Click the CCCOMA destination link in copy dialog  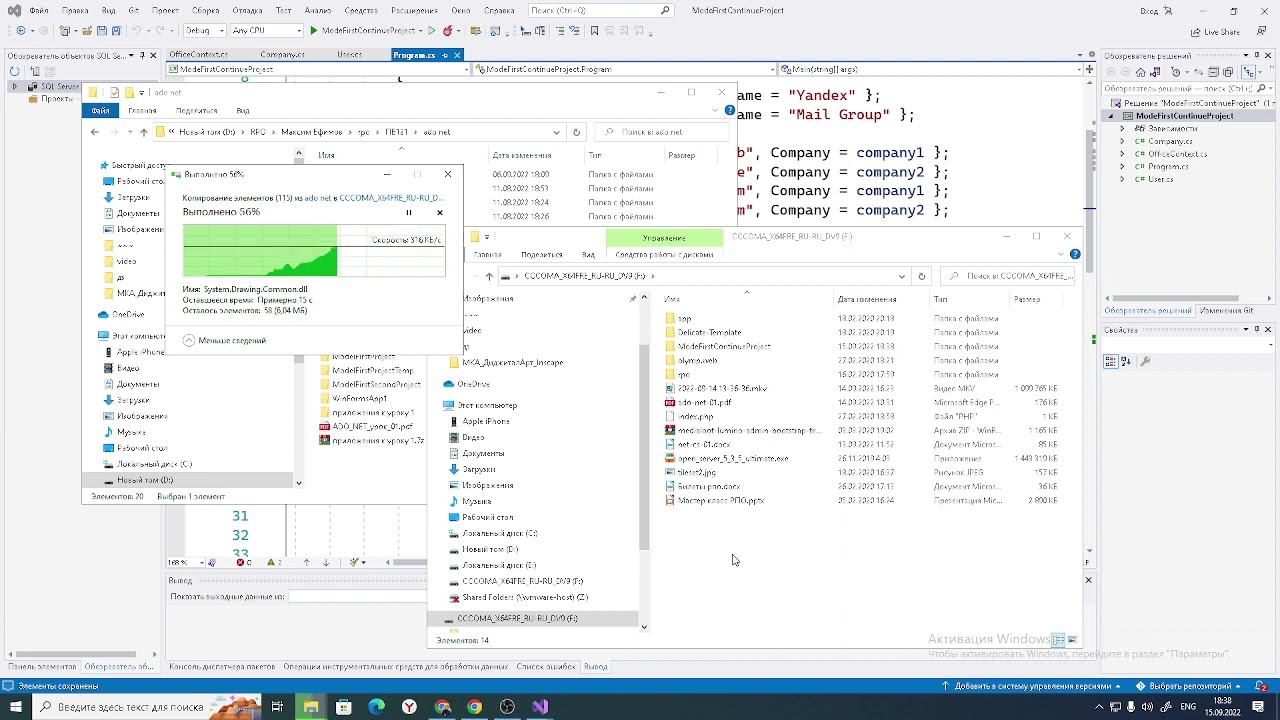tap(391, 198)
